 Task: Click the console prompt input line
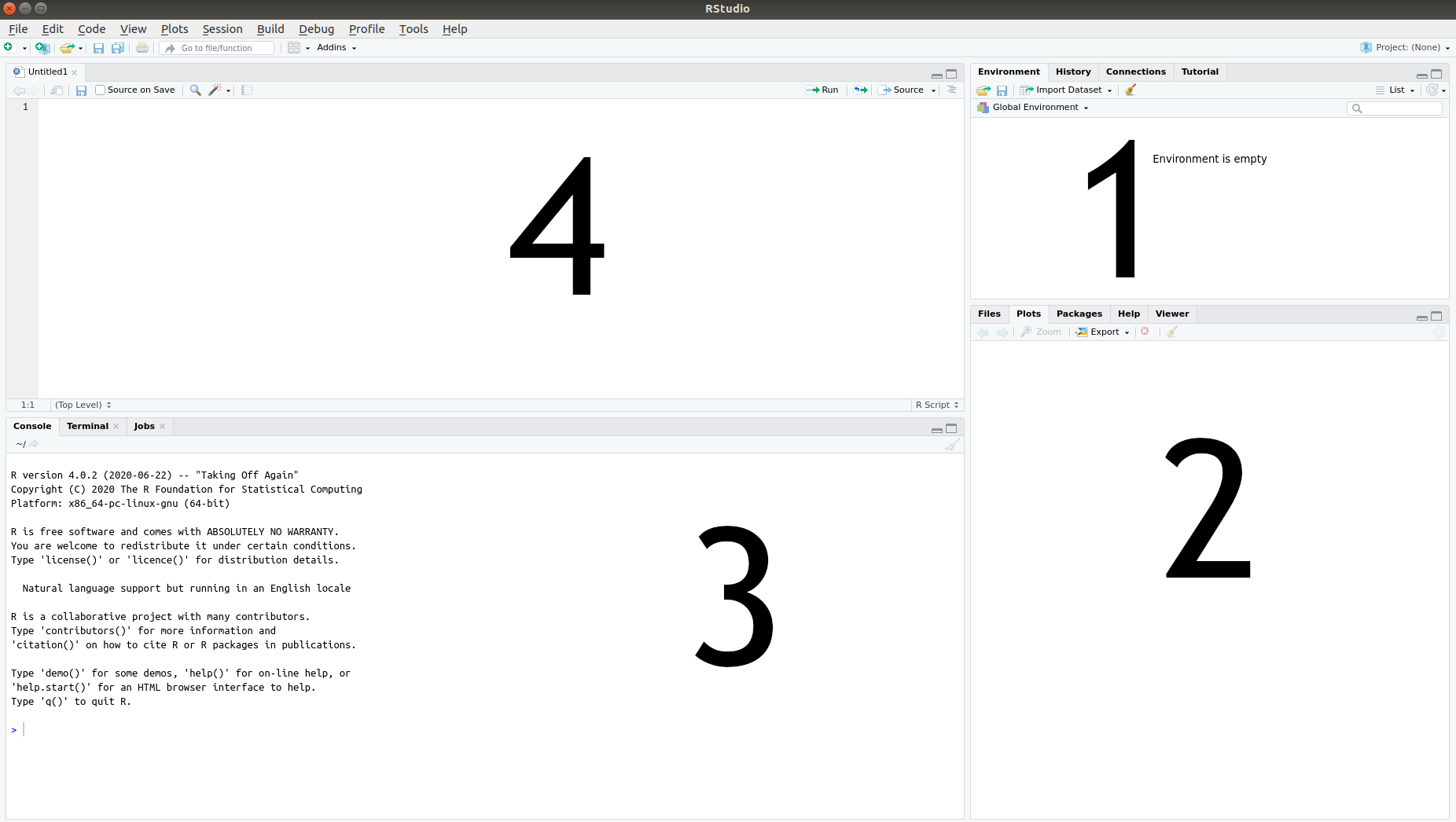(484, 730)
